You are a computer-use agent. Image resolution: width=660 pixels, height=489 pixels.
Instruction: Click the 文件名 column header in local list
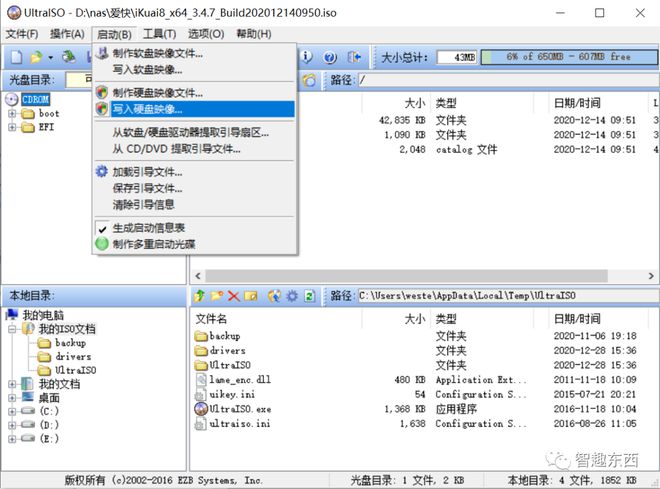tap(277, 319)
